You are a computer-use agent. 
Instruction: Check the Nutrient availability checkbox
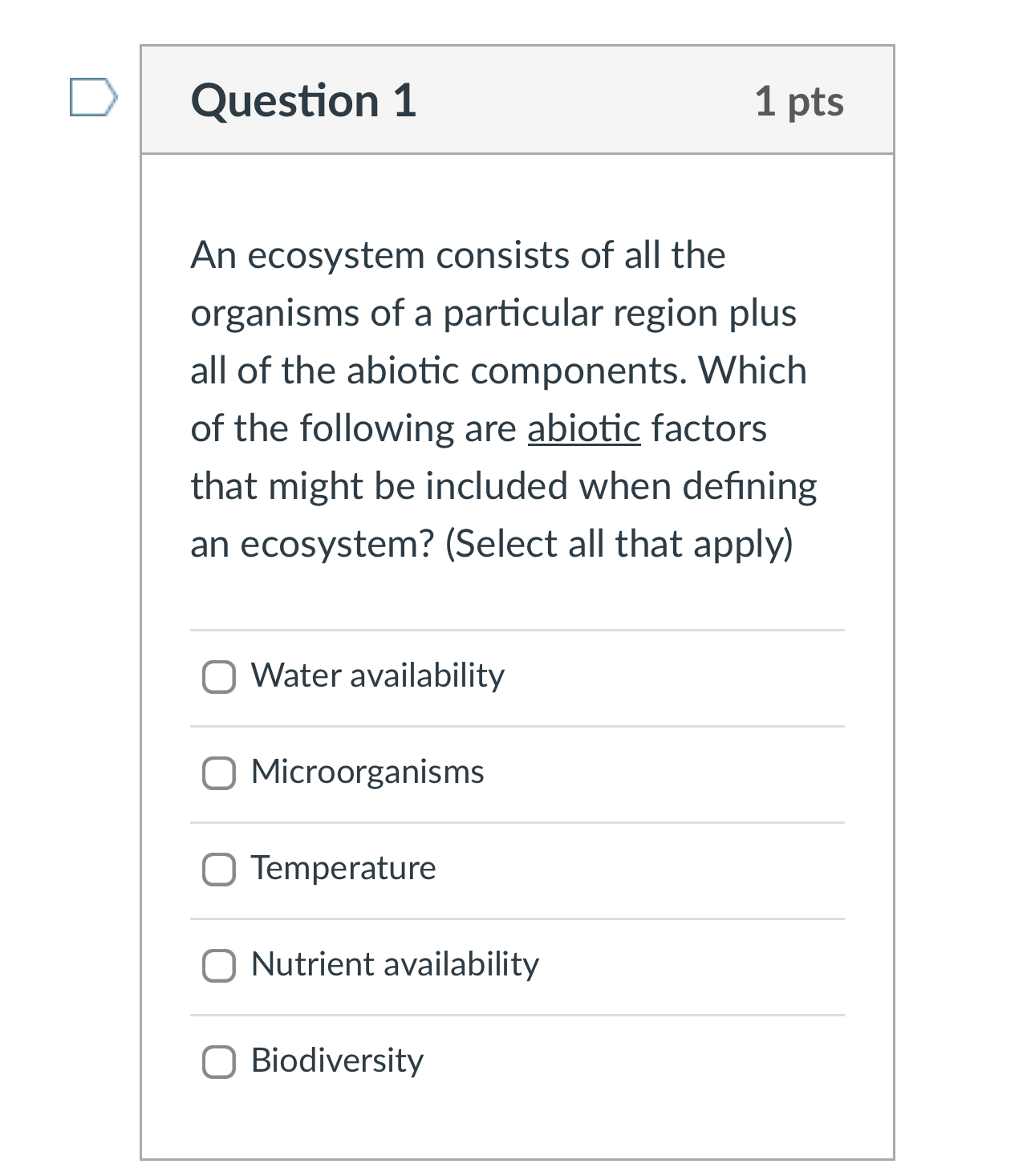[218, 967]
